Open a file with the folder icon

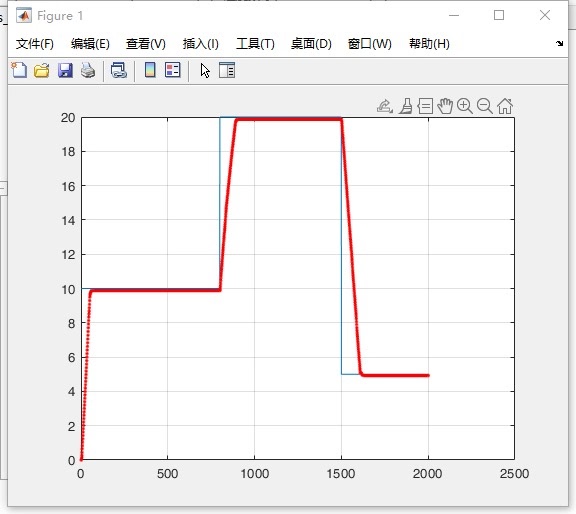coord(42,70)
